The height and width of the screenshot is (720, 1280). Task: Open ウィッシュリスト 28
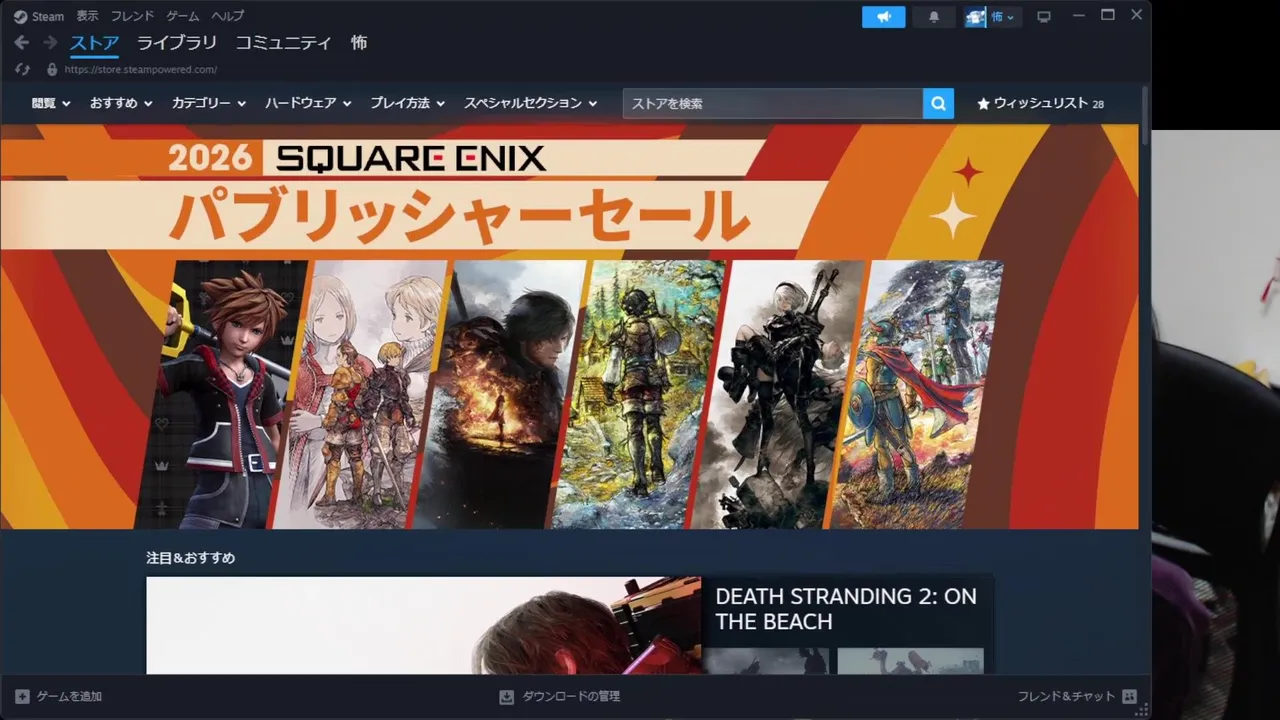(x=1040, y=104)
